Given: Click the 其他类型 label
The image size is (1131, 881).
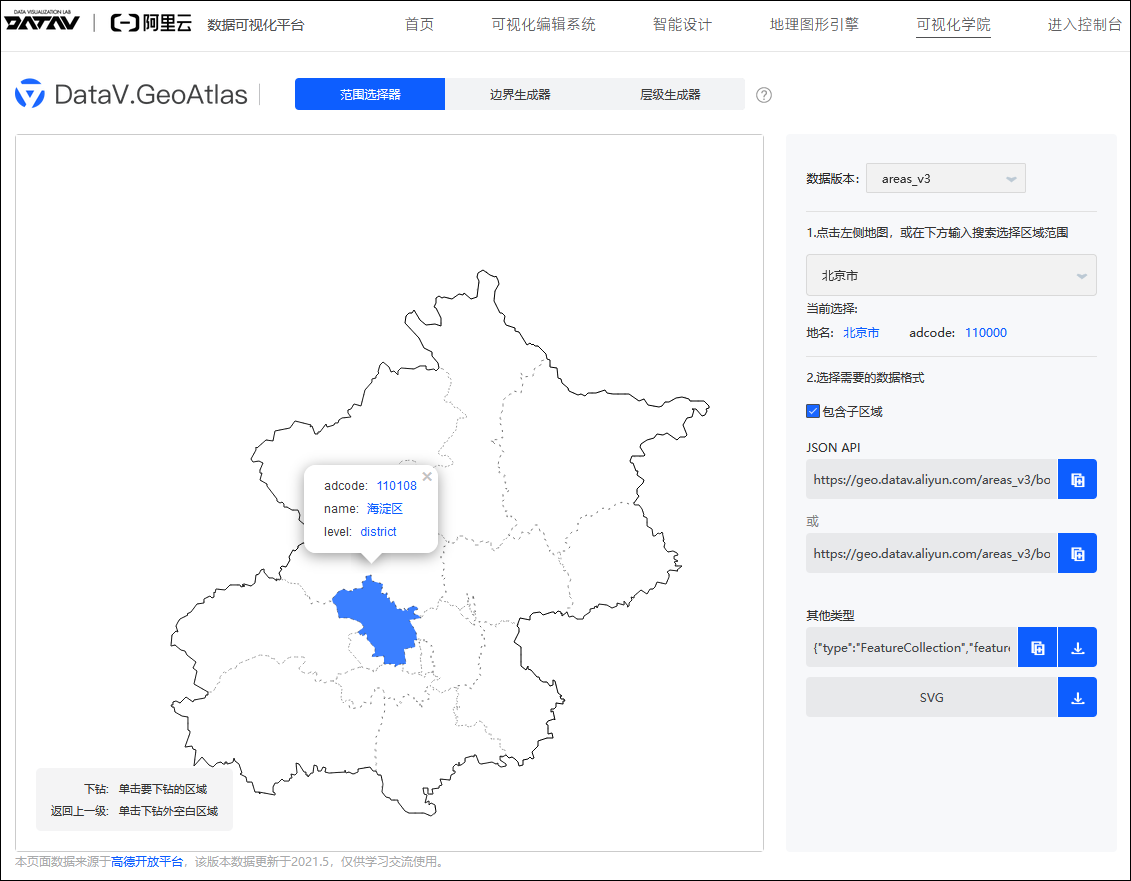Looking at the screenshot, I should pos(830,615).
